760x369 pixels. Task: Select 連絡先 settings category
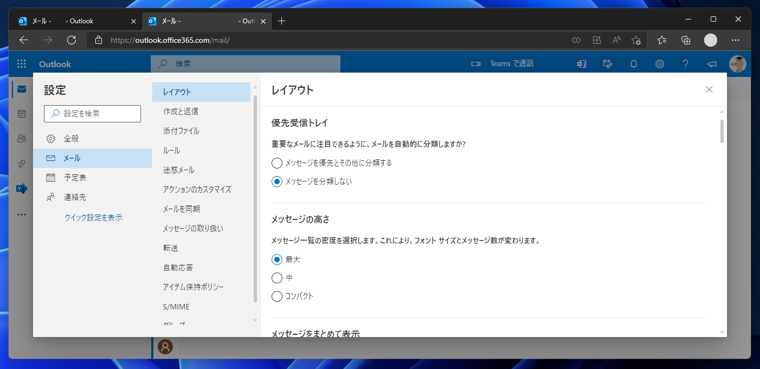click(92, 197)
